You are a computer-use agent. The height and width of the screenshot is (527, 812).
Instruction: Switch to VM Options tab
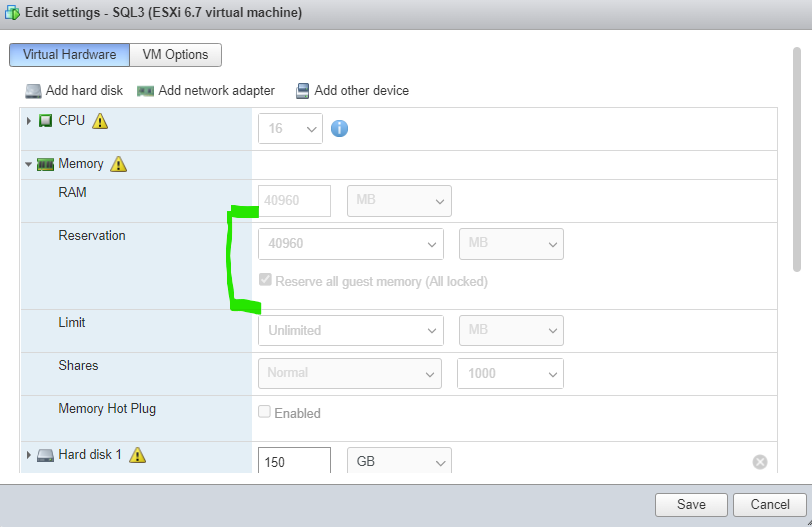176,55
